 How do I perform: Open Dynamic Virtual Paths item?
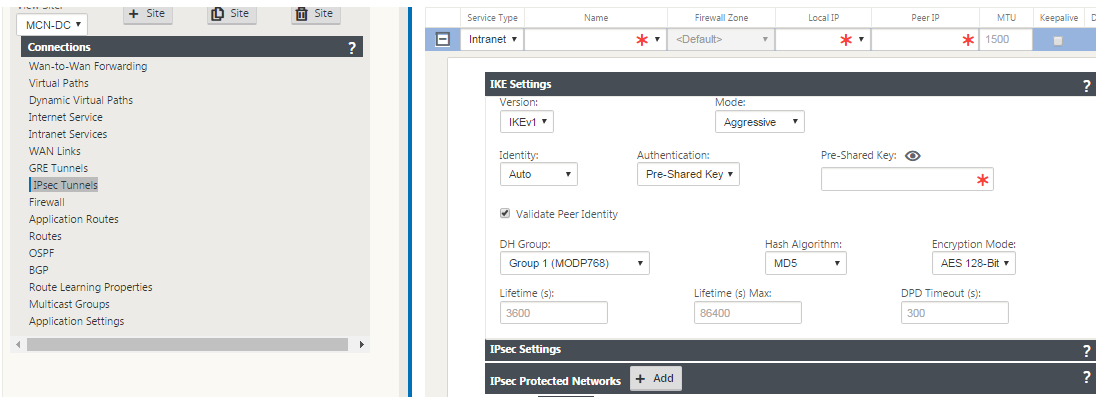pyautogui.click(x=80, y=100)
